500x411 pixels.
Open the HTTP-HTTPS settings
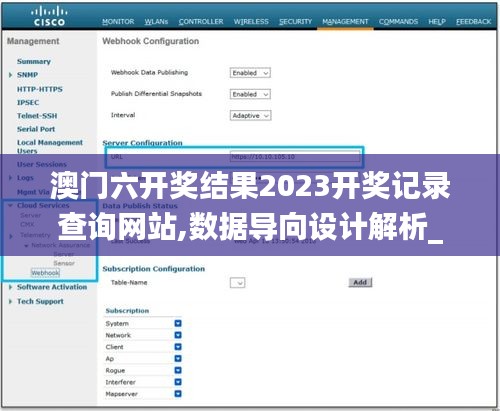pos(40,89)
